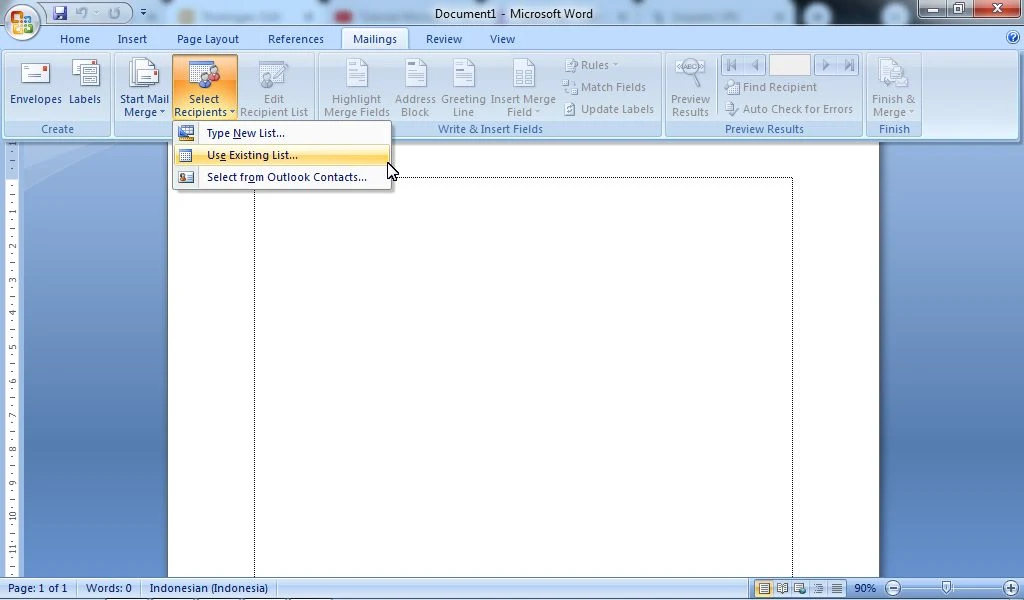
Task: Click Edit Recipient List
Action: [274, 87]
